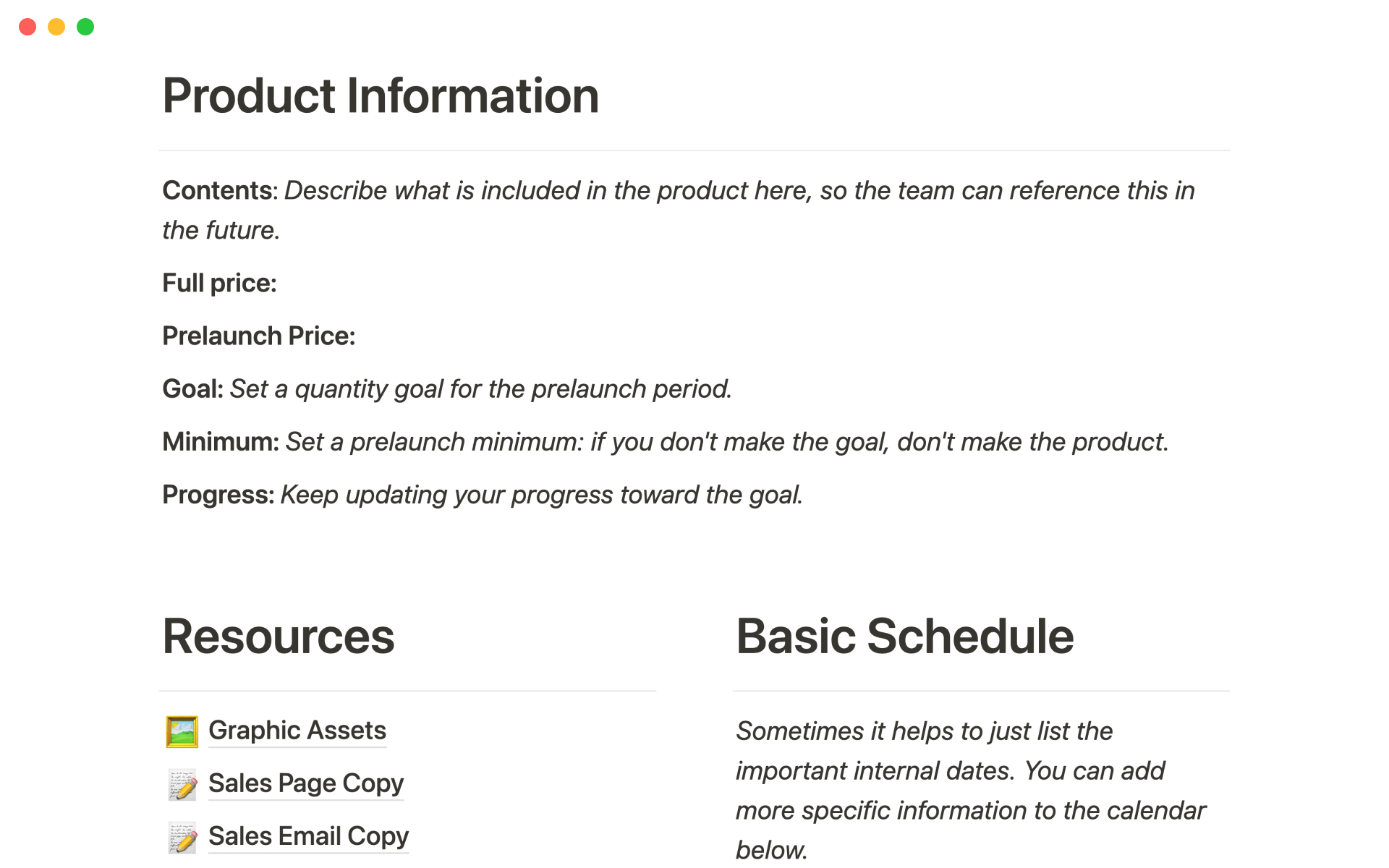1389x868 pixels.
Task: Click the memo icon beside Sales Page Copy
Action: 182,784
